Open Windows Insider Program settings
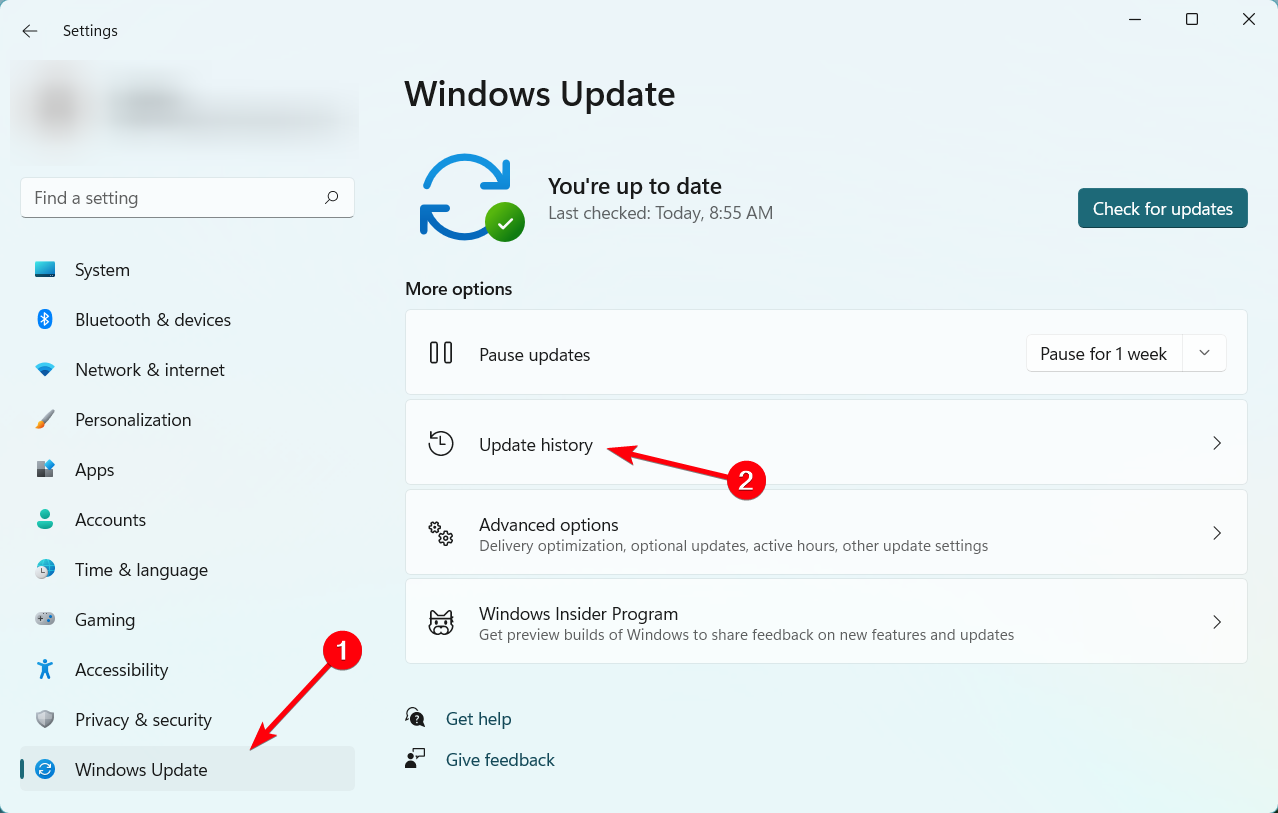The height and width of the screenshot is (813, 1278). pyautogui.click(x=826, y=621)
